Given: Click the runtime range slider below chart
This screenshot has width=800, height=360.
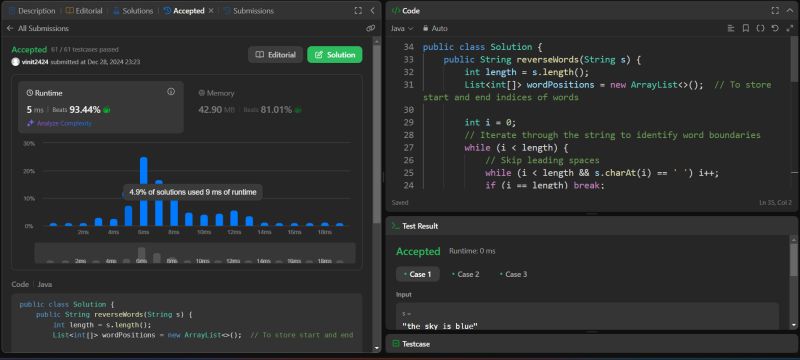Looking at the screenshot, I should click(x=195, y=253).
